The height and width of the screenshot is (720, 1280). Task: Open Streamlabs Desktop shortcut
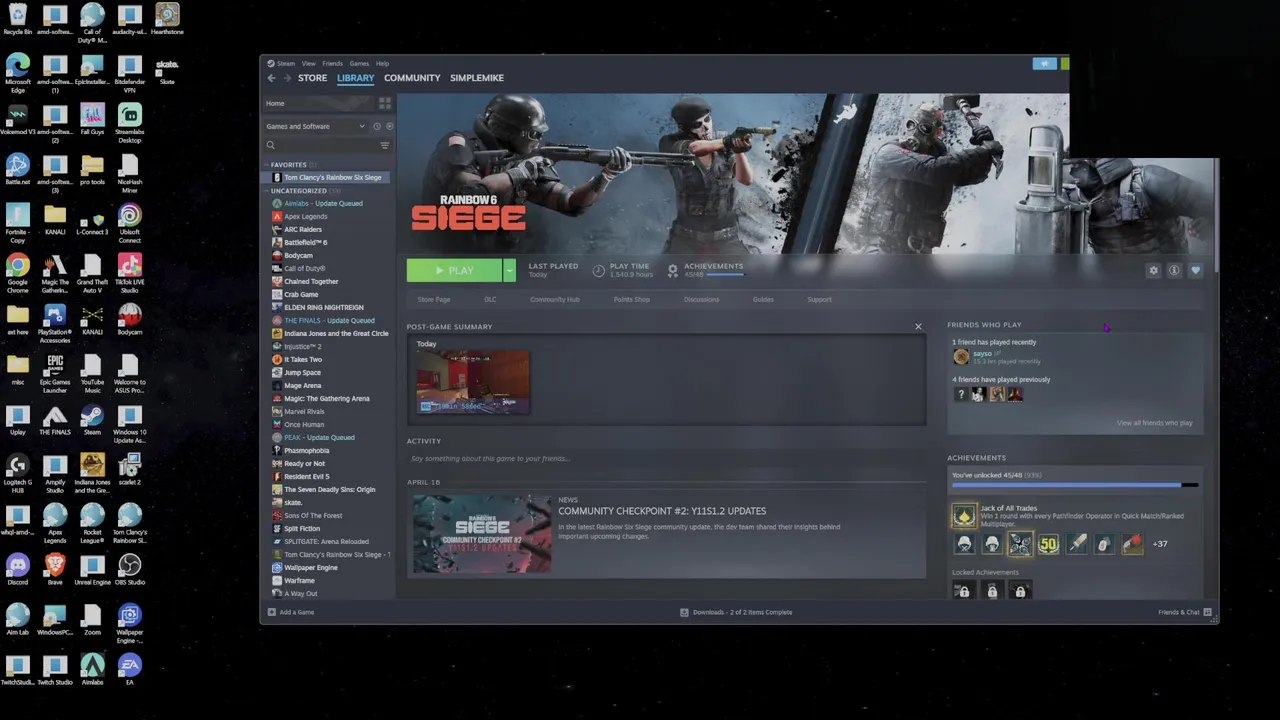coord(129,120)
